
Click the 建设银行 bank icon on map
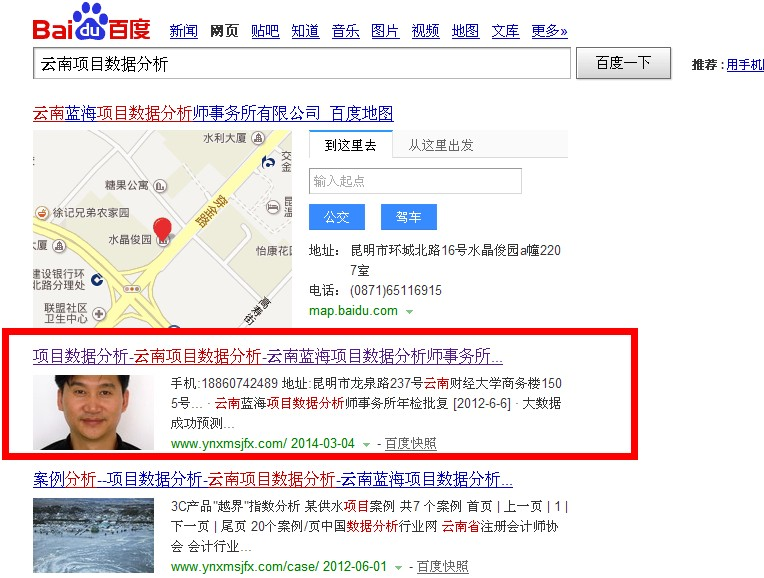click(97, 279)
